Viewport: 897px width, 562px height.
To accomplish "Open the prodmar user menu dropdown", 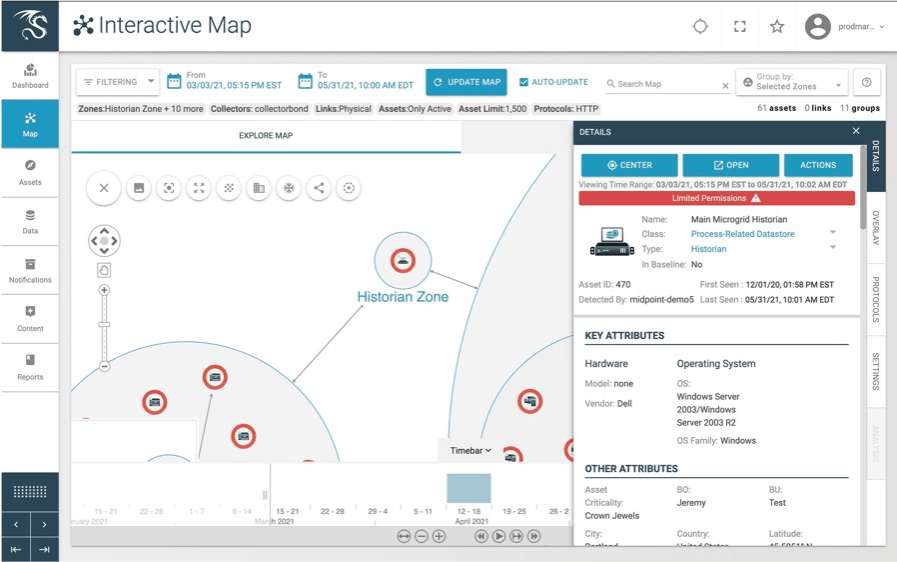I will (862, 26).
